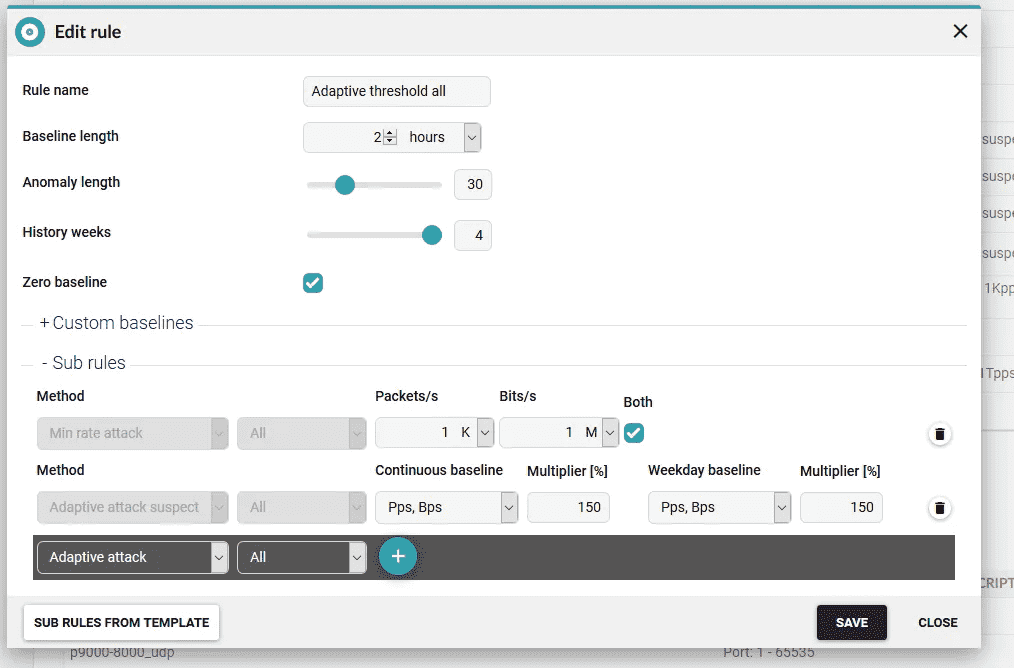Save the rule
Image resolution: width=1014 pixels, height=668 pixels.
point(851,622)
